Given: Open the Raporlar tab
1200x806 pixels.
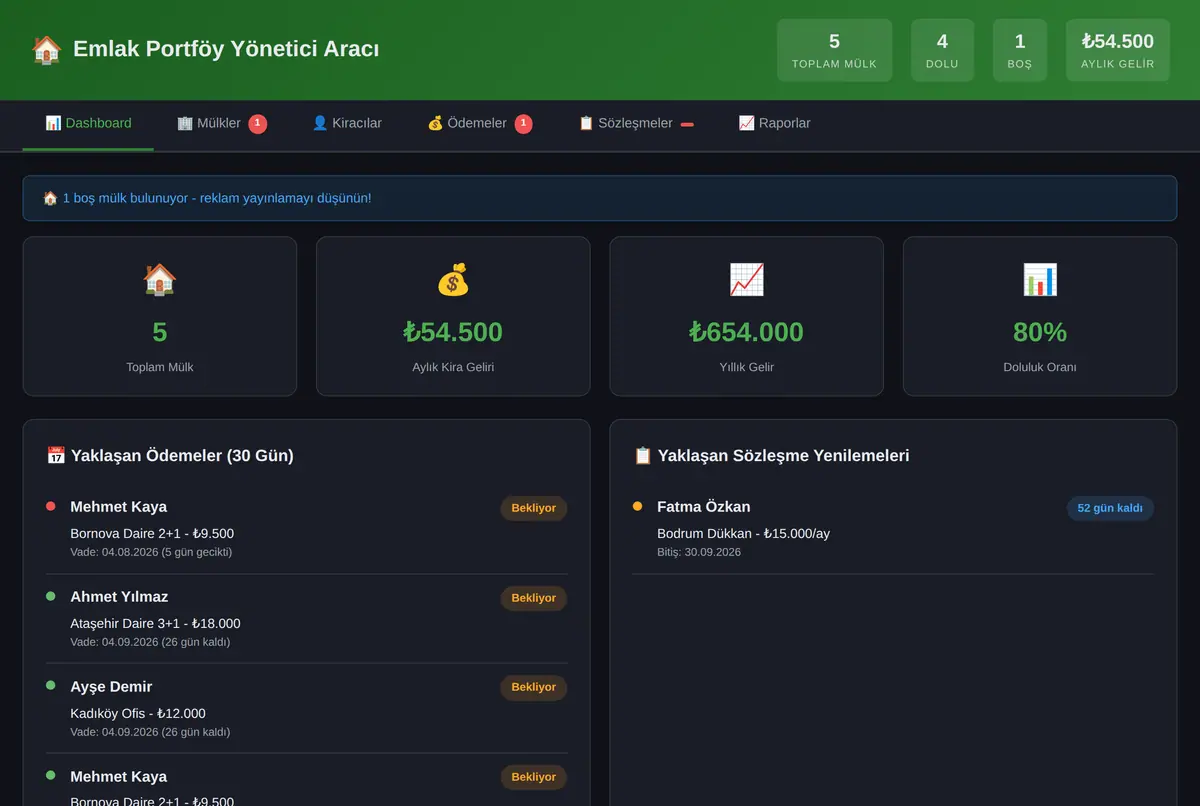Looking at the screenshot, I should point(775,124).
